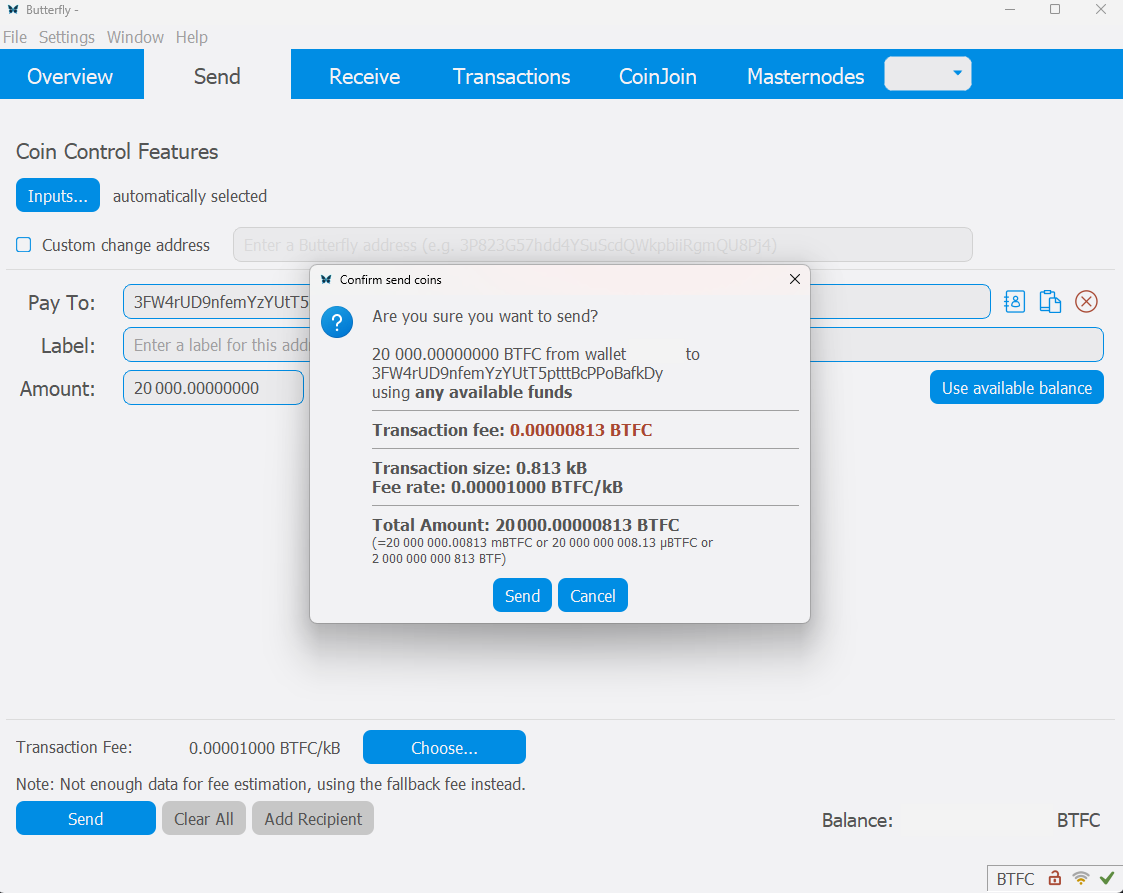Click the BTFC unit selector in status bar

click(1015, 879)
